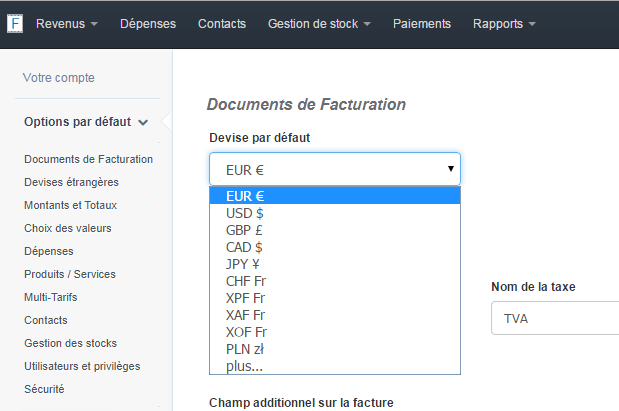The width and height of the screenshot is (619, 411).
Task: Open Produits / Services settings
Action: click(70, 274)
